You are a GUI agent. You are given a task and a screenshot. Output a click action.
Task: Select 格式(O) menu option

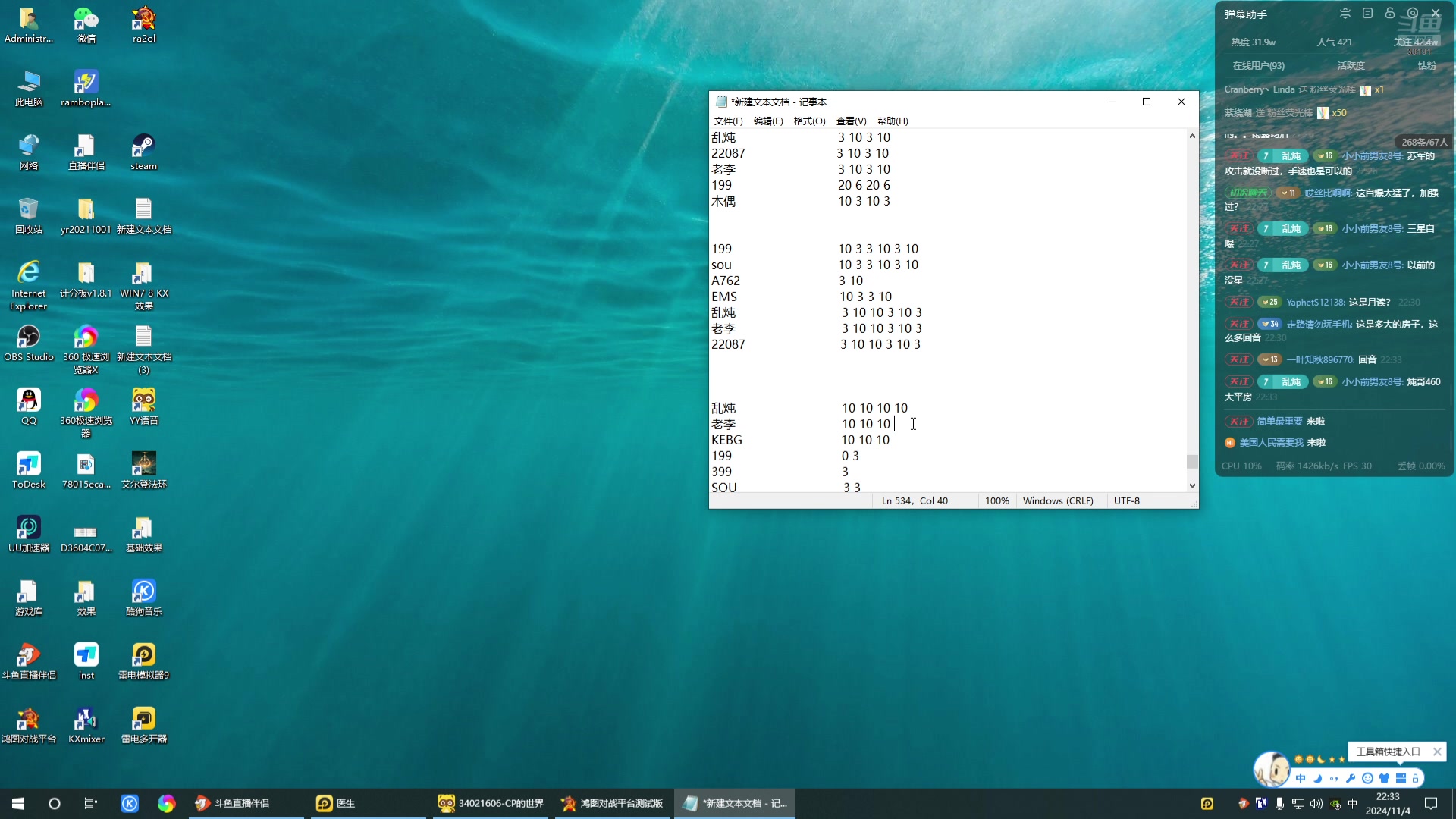(808, 120)
